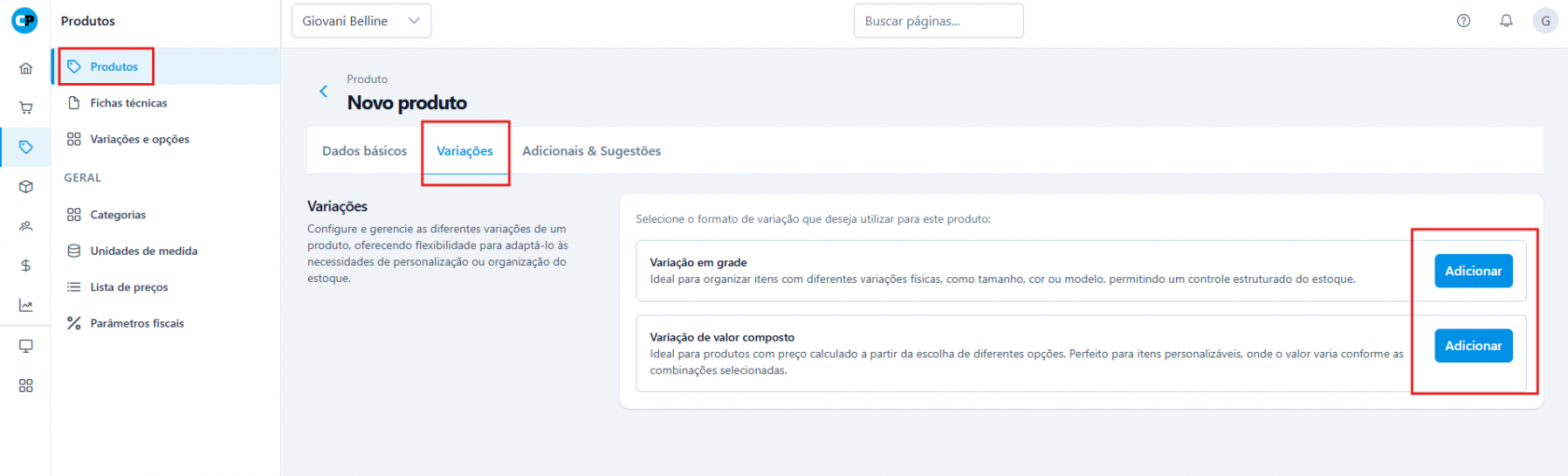Click the help question mark icon
This screenshot has height=476, width=1568.
coord(1463,21)
